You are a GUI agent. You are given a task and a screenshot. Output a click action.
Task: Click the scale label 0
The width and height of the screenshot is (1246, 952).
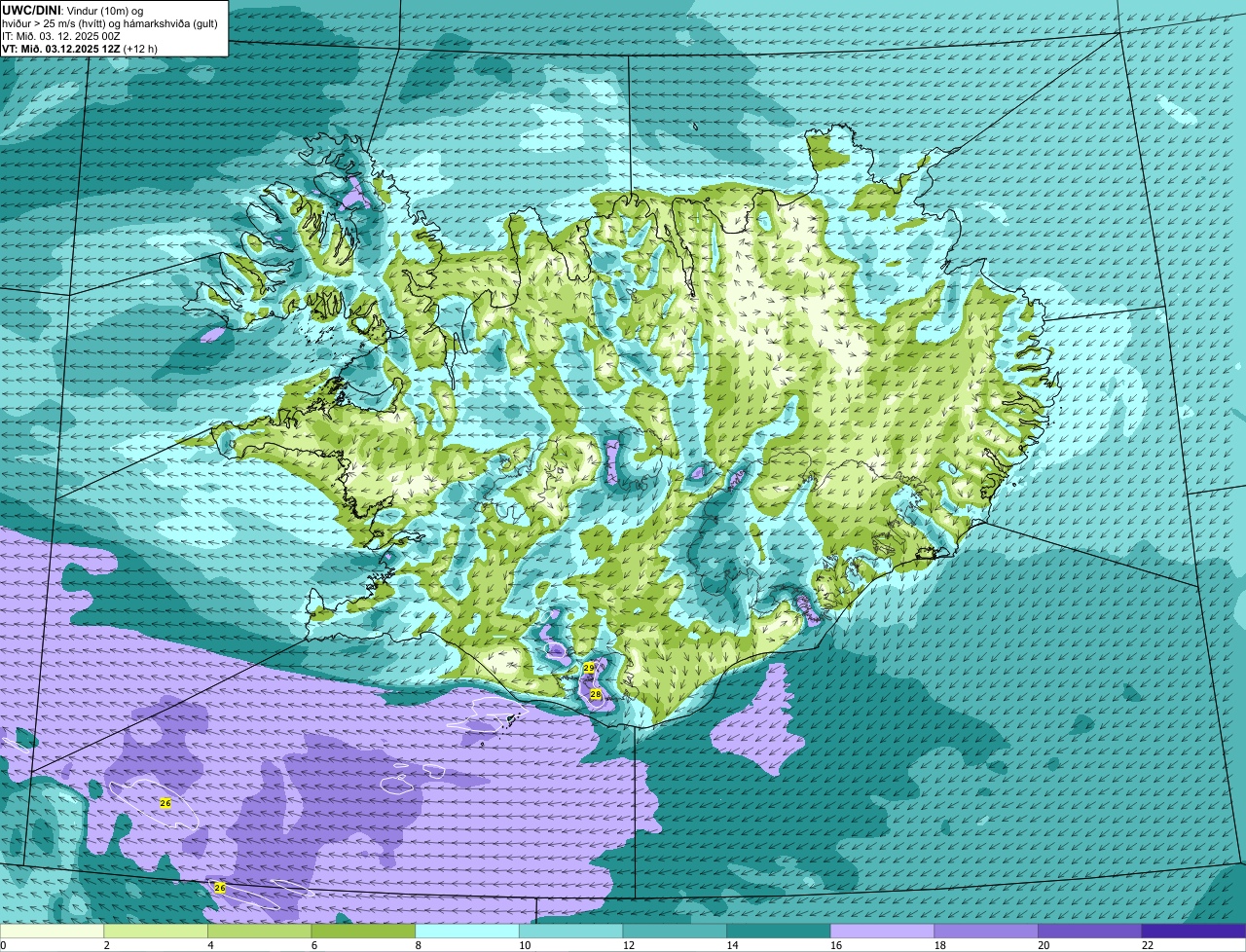click(3, 945)
